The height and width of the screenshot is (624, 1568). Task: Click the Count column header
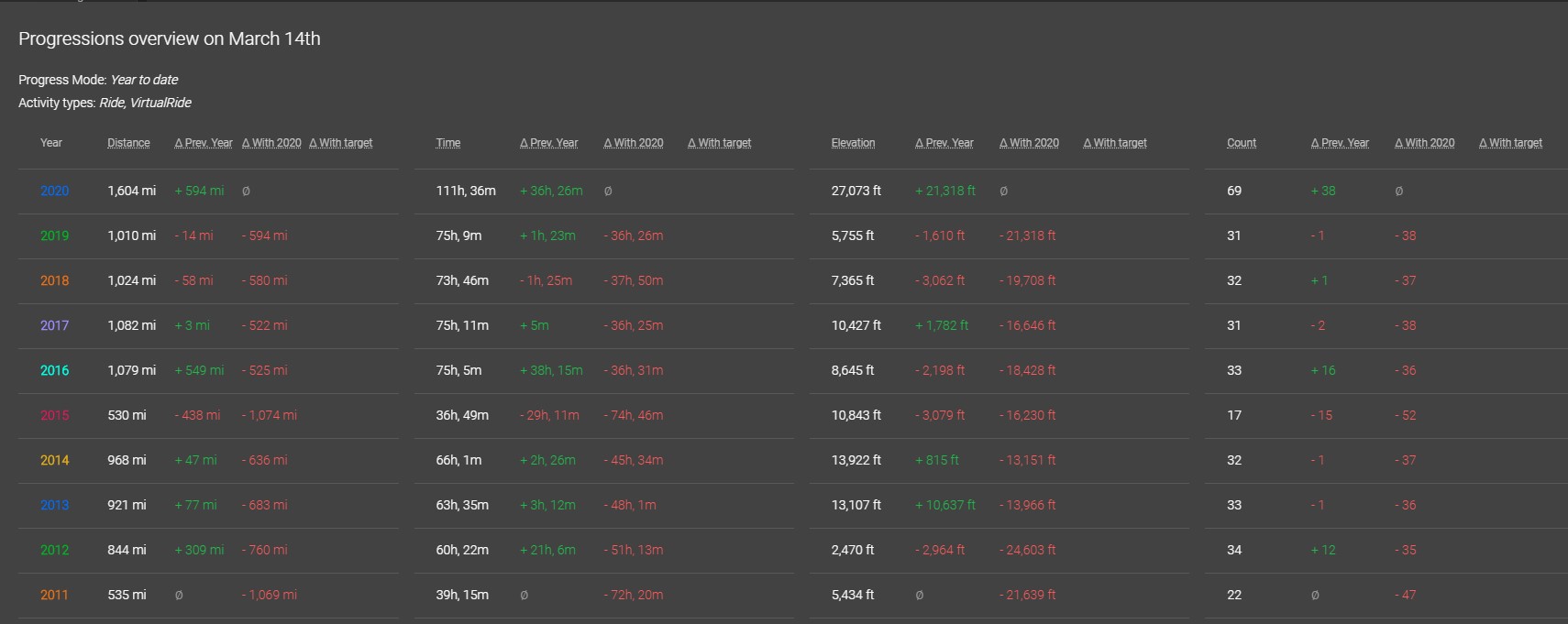(x=1242, y=143)
